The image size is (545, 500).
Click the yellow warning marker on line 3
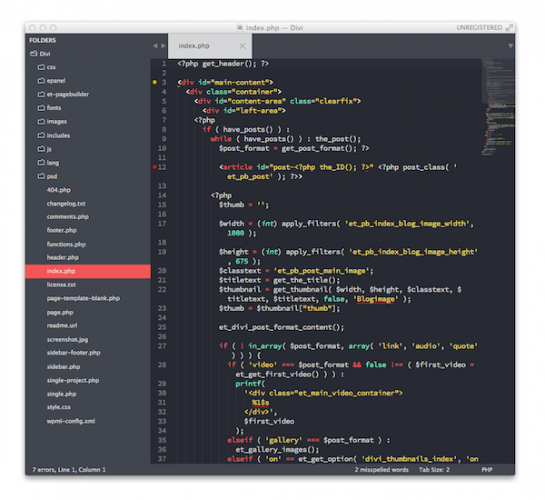(155, 82)
